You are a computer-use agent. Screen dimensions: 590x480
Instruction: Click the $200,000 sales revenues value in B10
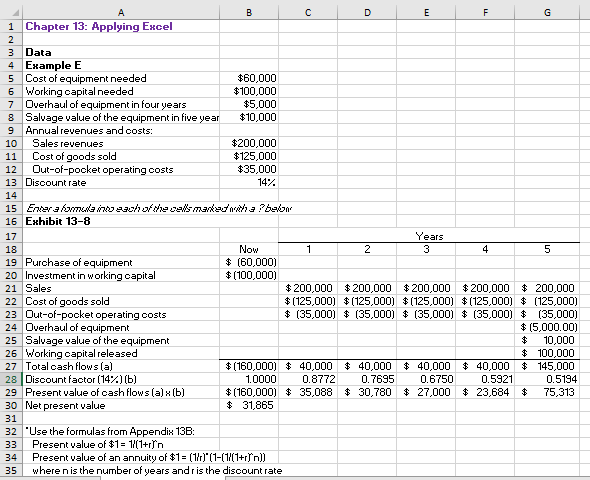tap(249, 143)
